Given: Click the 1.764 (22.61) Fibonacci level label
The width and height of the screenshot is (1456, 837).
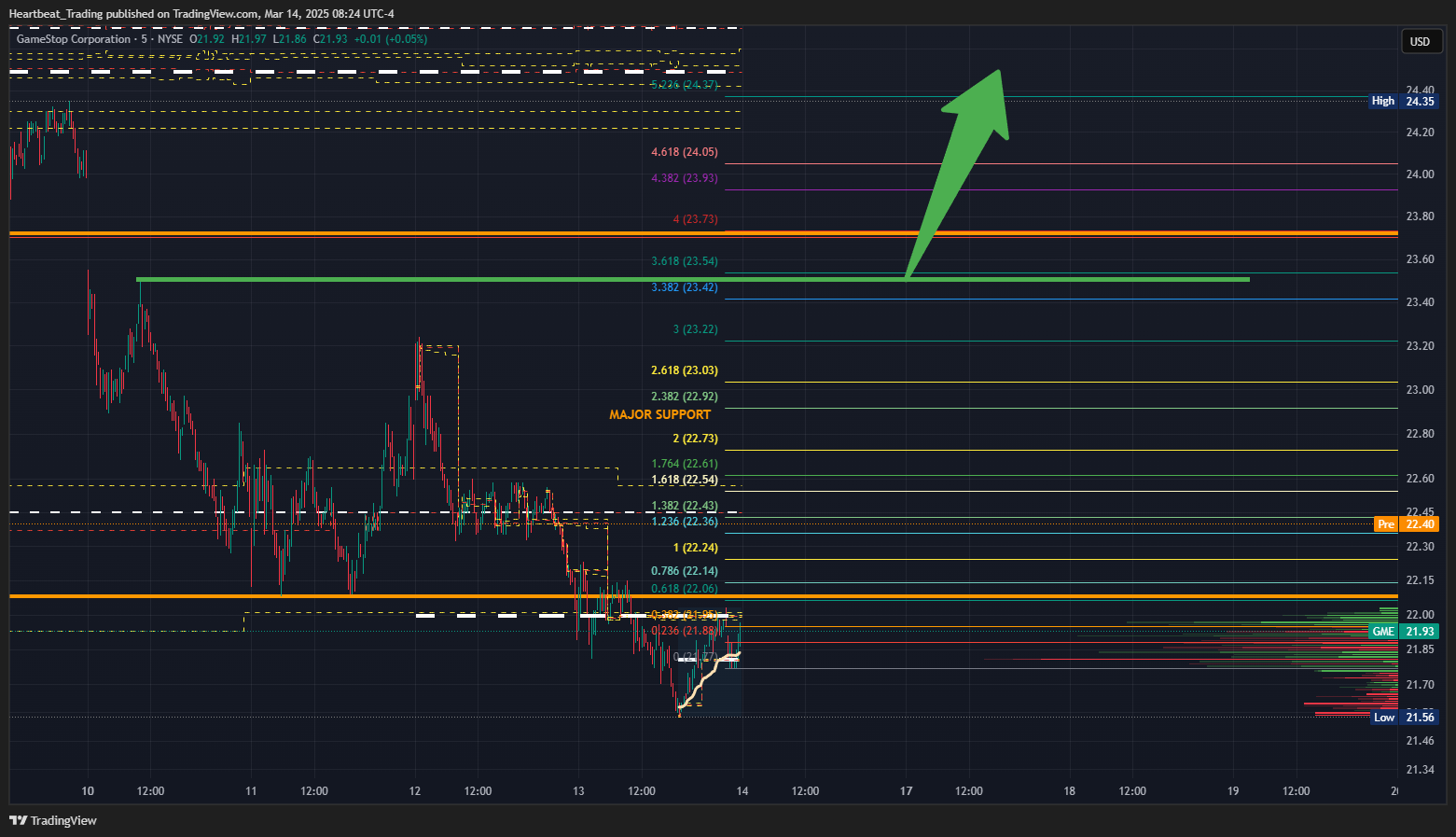Looking at the screenshot, I should click(685, 464).
